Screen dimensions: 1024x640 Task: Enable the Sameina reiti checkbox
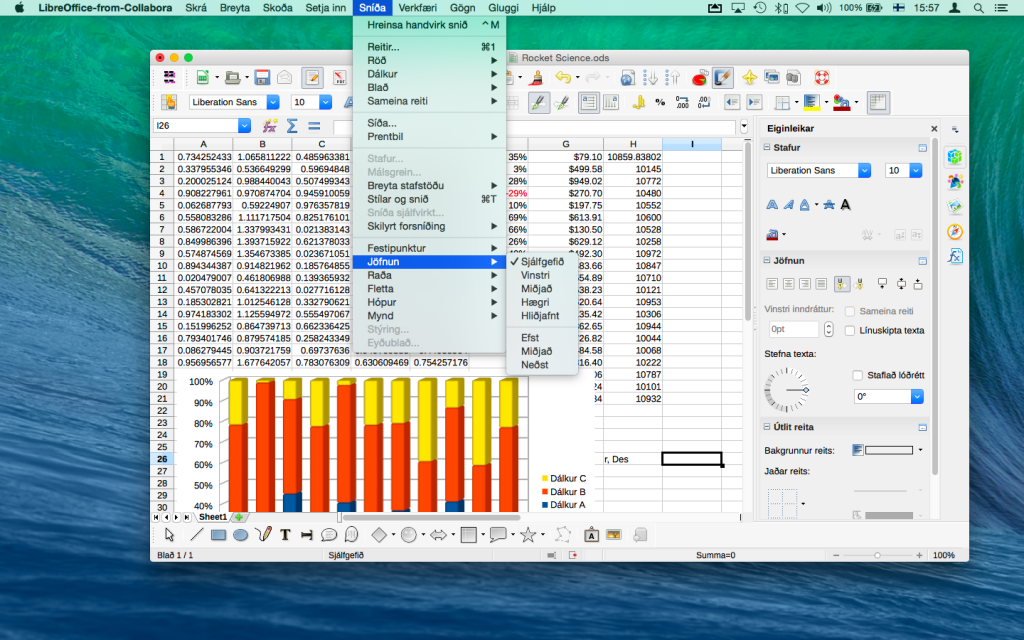tap(850, 312)
